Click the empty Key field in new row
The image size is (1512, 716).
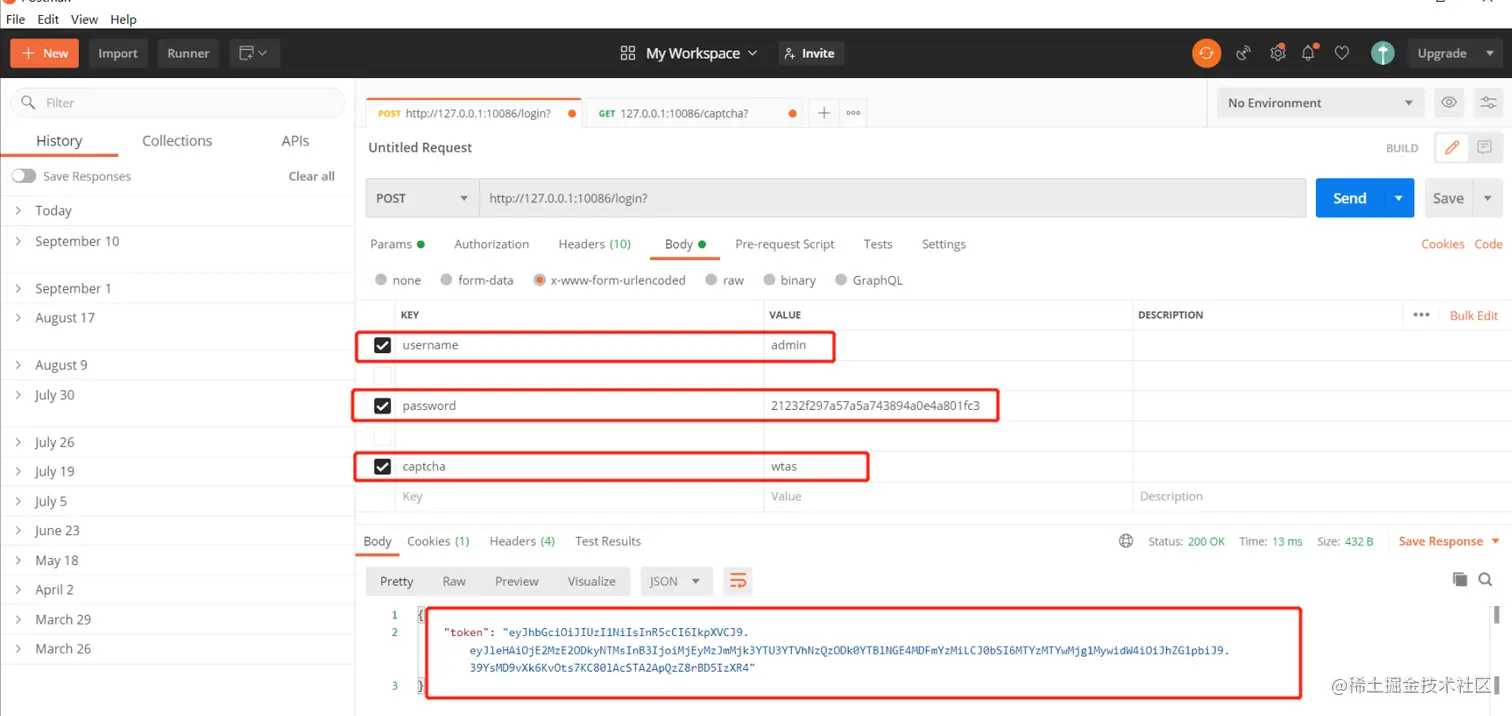580,496
